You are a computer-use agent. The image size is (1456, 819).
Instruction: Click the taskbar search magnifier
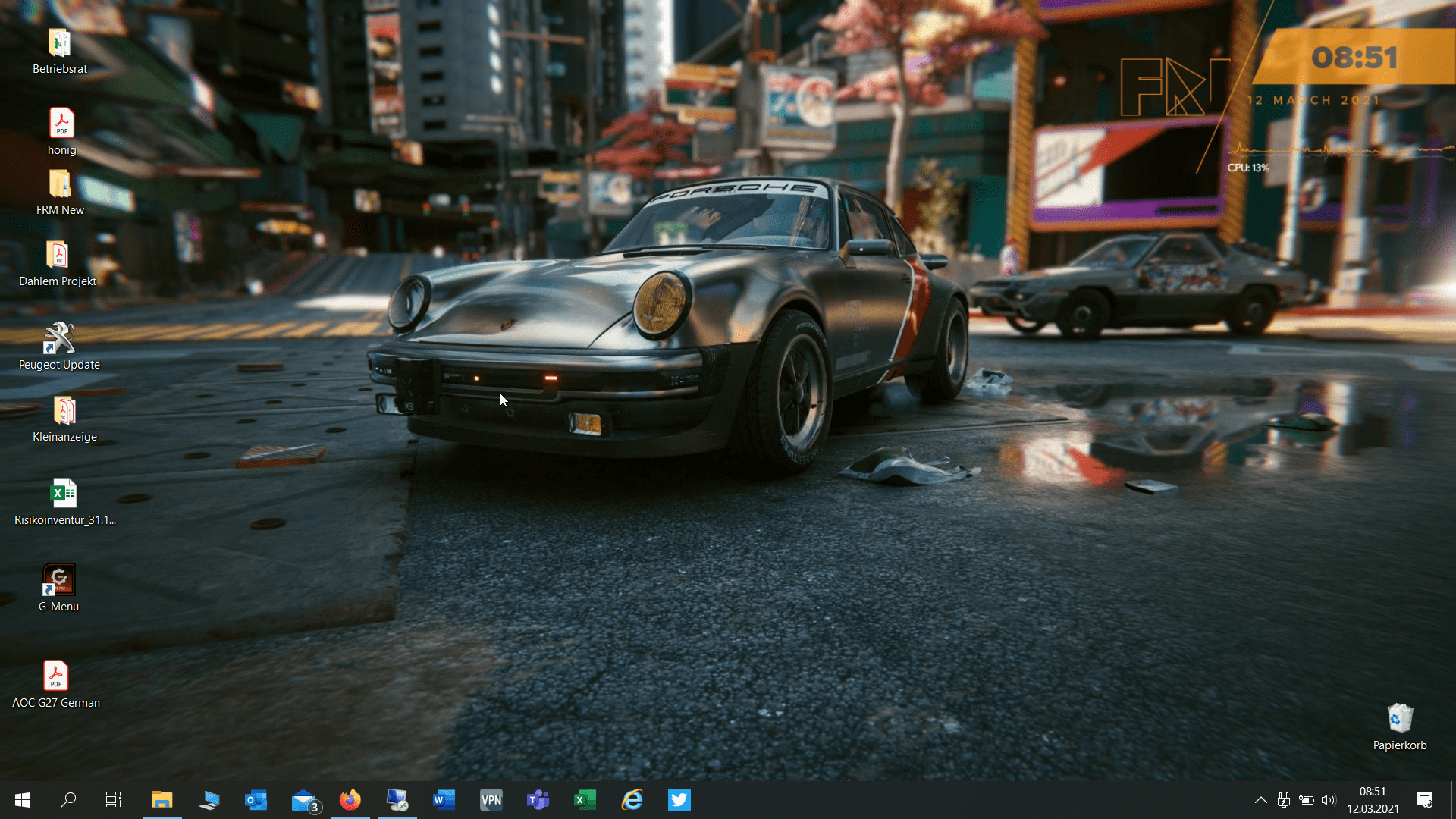(68, 800)
